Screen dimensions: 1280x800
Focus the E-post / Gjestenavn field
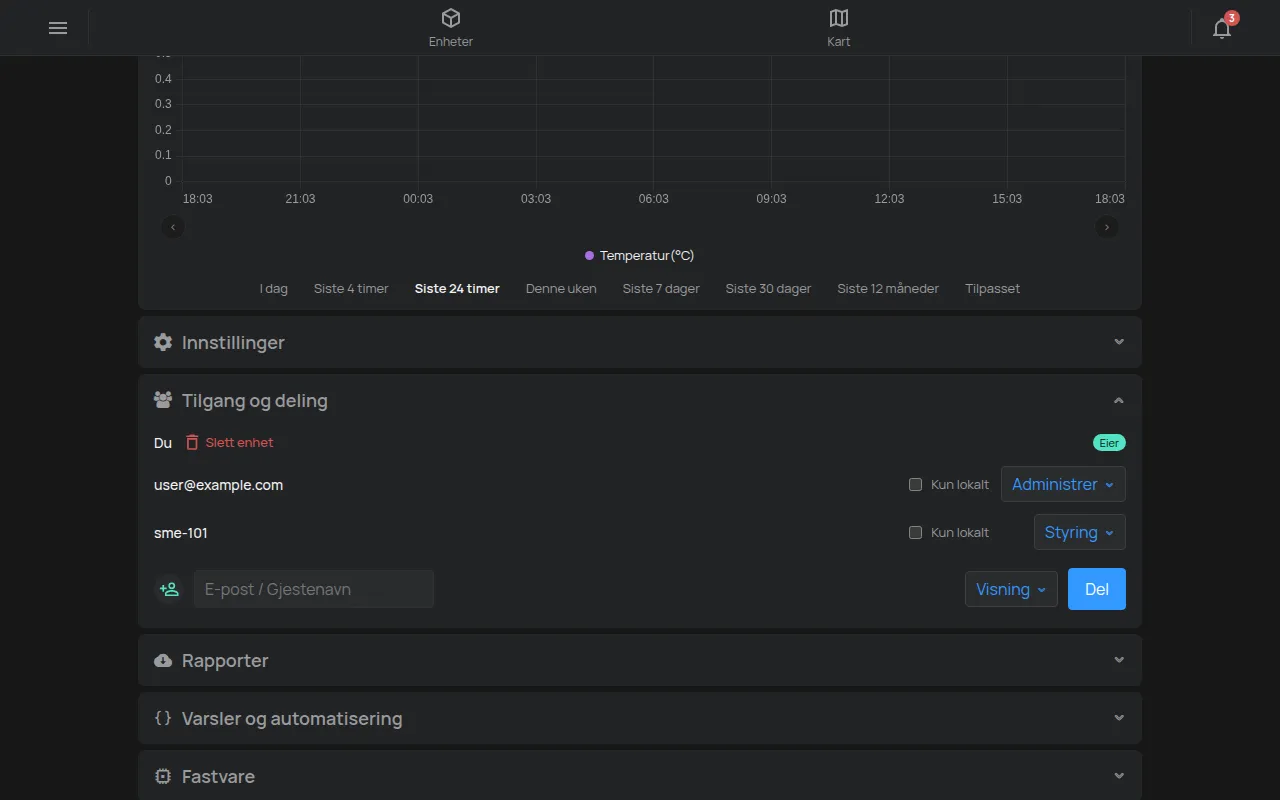coord(314,589)
